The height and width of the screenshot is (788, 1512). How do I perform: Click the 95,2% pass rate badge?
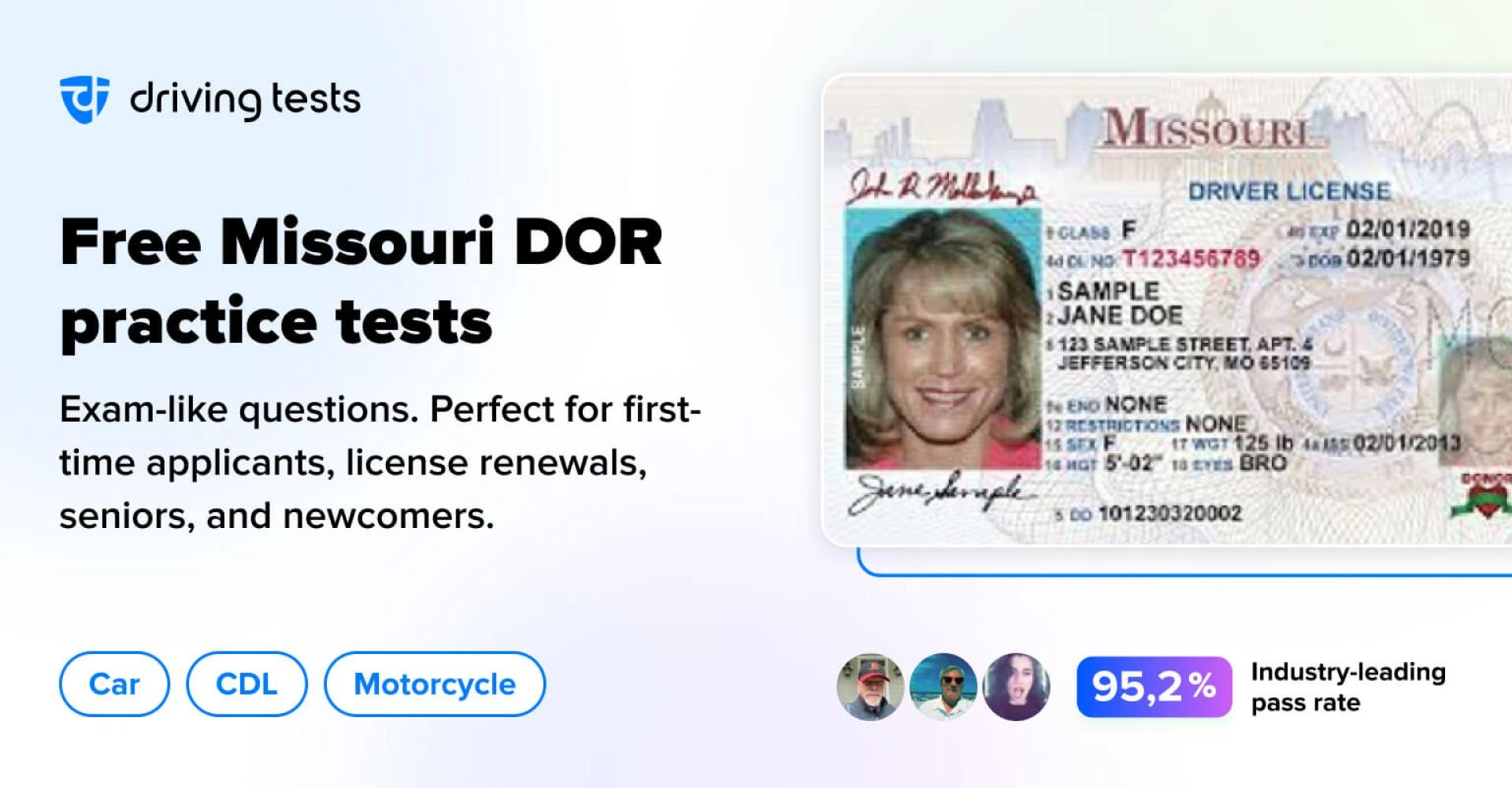(x=1154, y=686)
